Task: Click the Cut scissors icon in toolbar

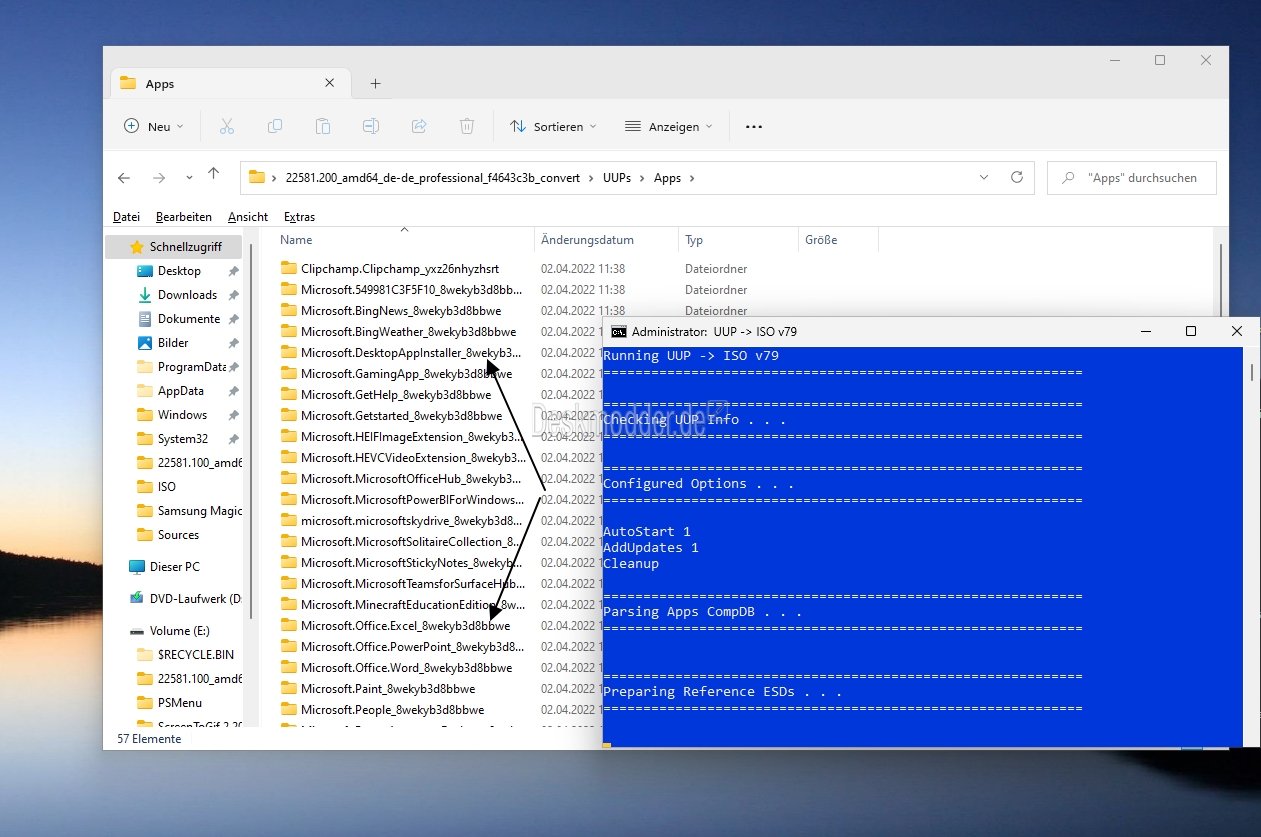Action: click(x=227, y=126)
